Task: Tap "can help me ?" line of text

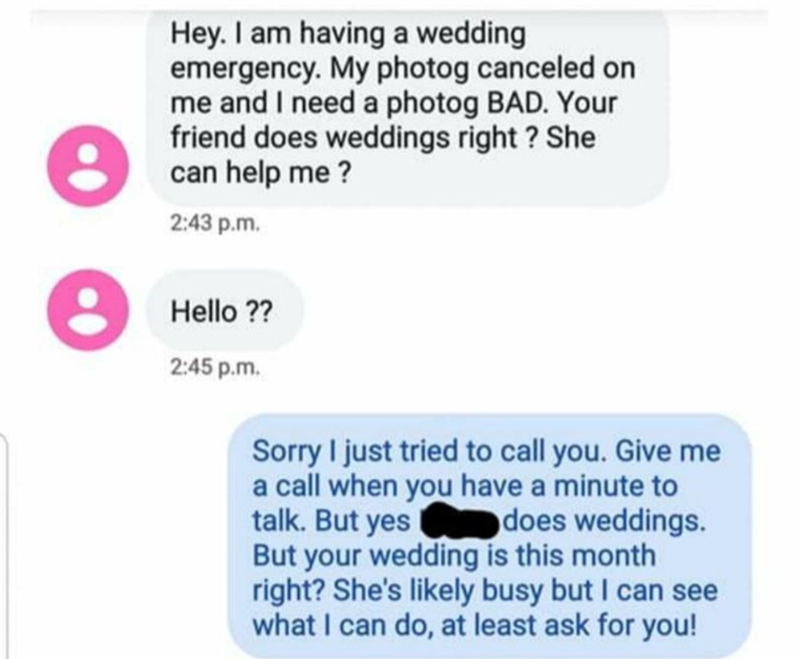Action: [x=260, y=173]
